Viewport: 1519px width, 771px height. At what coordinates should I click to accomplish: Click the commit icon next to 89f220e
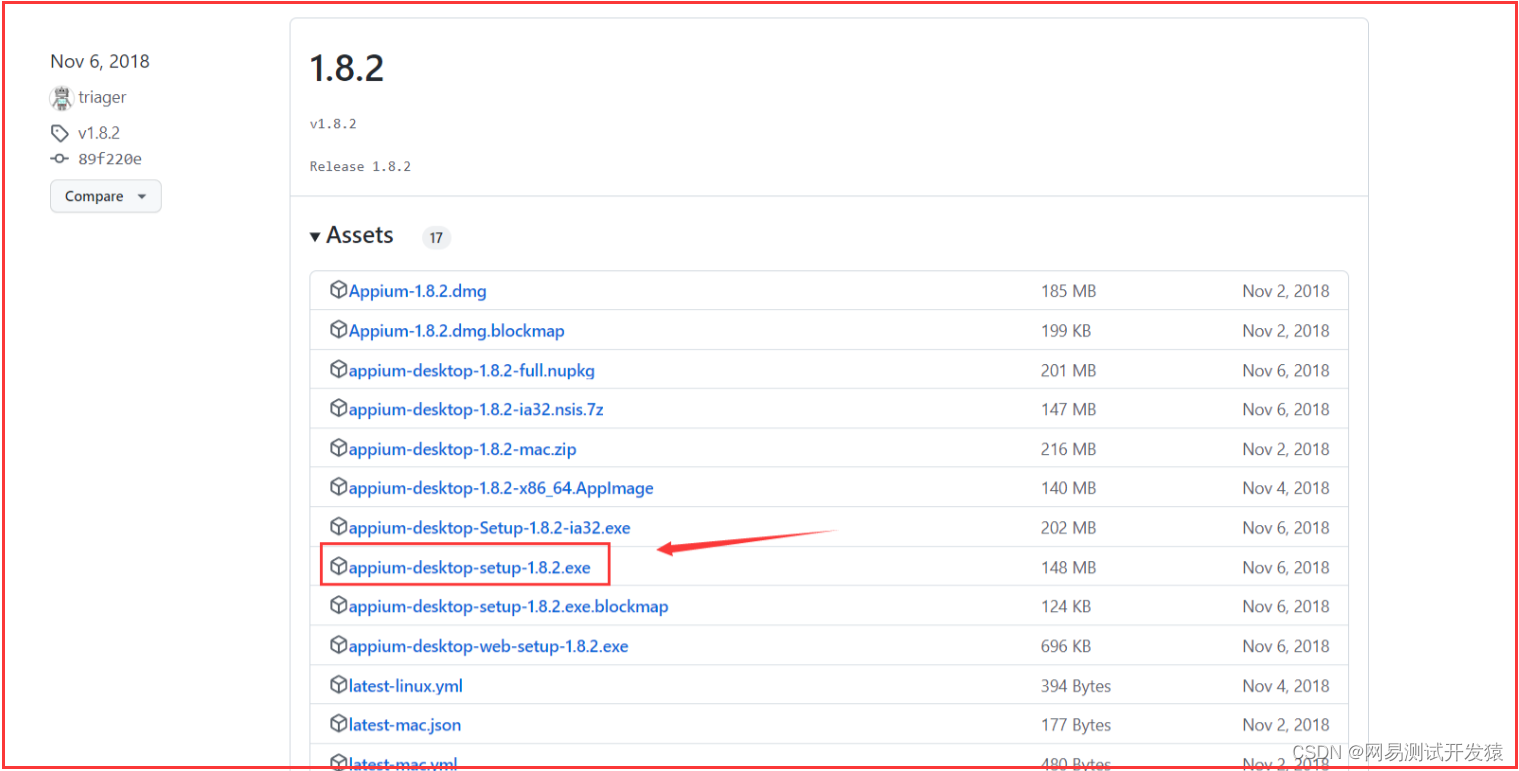point(60,158)
